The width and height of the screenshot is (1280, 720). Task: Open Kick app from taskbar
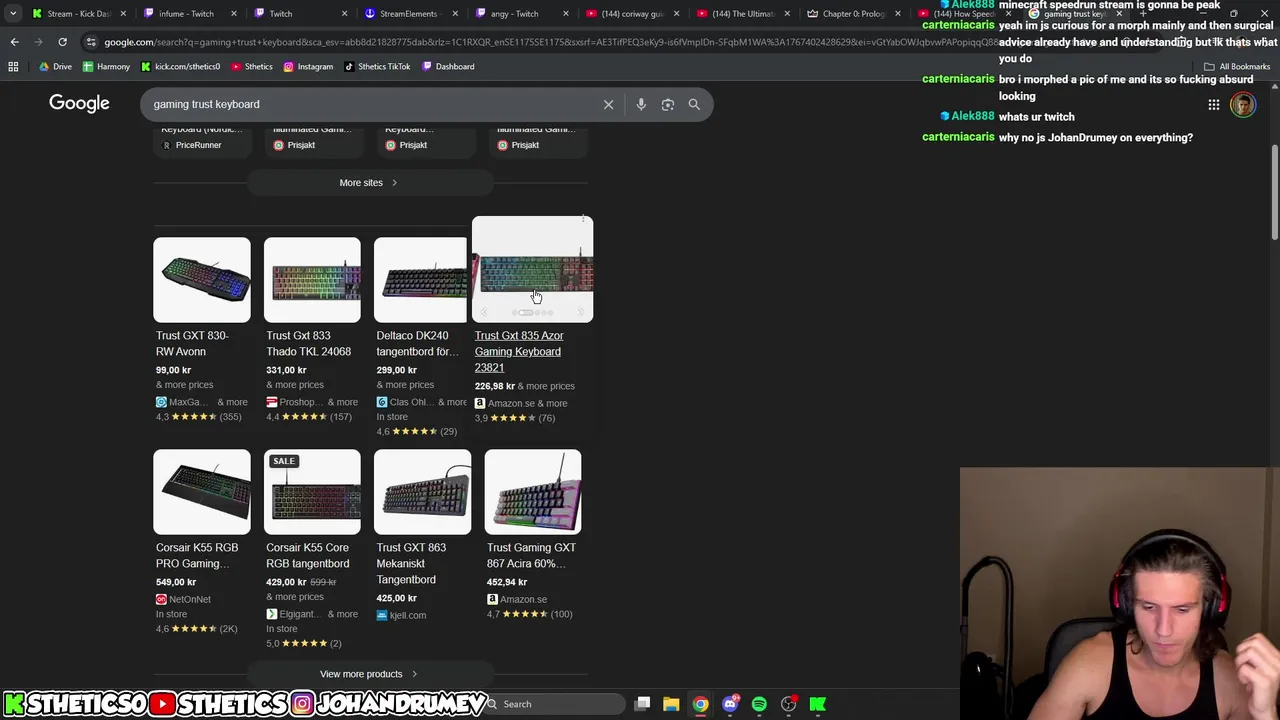click(x=818, y=704)
